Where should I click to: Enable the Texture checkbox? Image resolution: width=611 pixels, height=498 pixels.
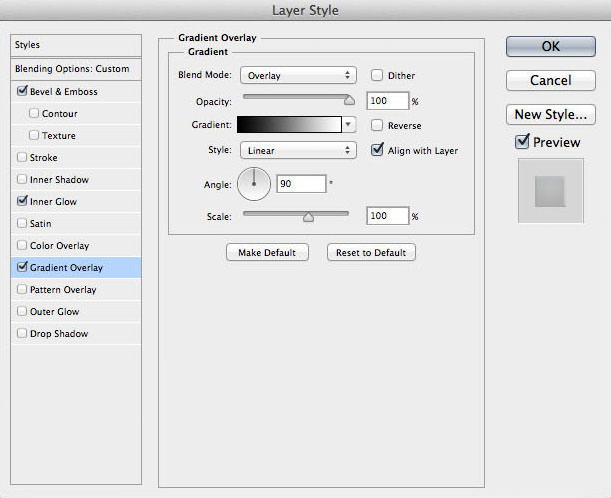coord(34,135)
